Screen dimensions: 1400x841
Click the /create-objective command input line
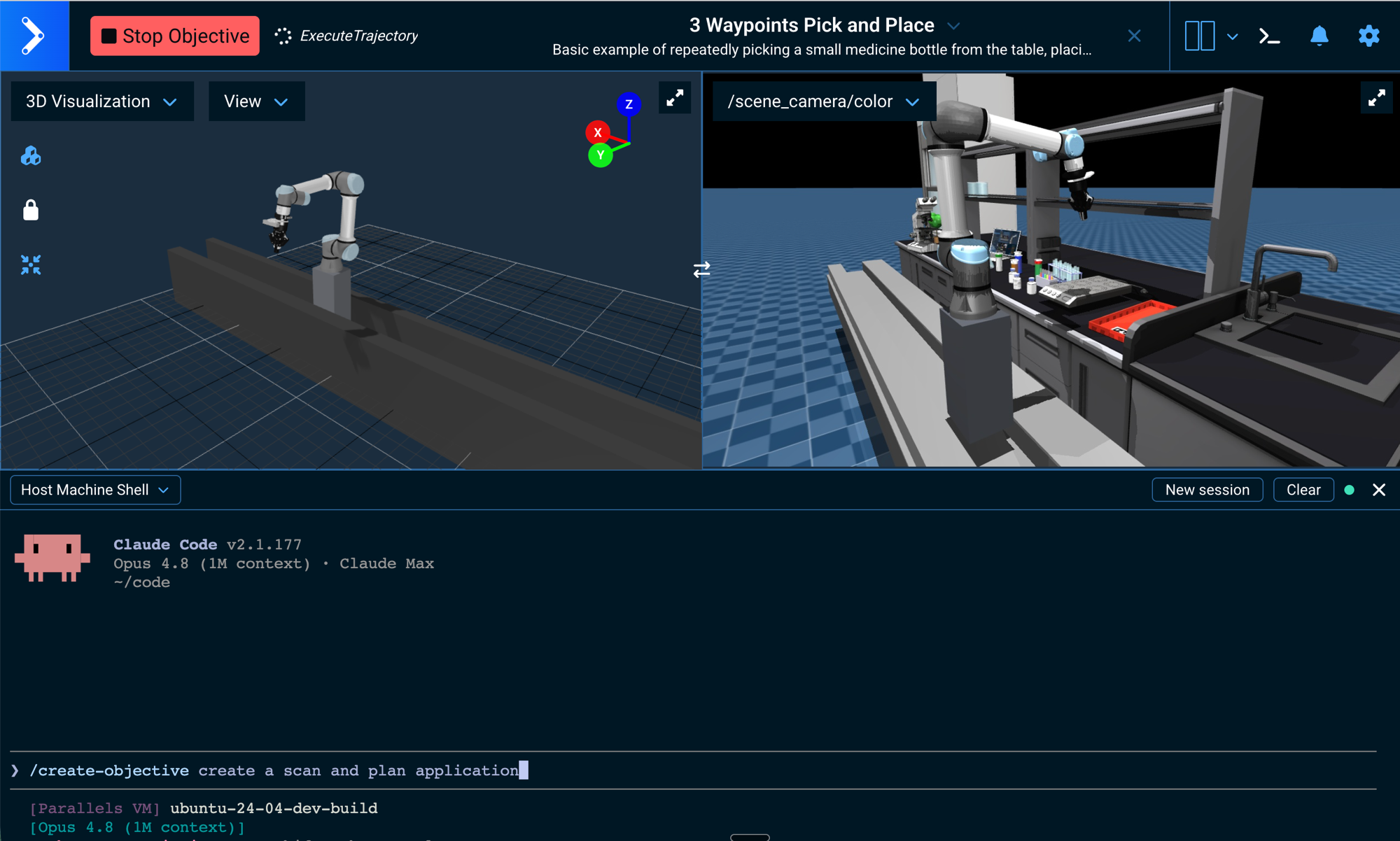[x=693, y=770]
